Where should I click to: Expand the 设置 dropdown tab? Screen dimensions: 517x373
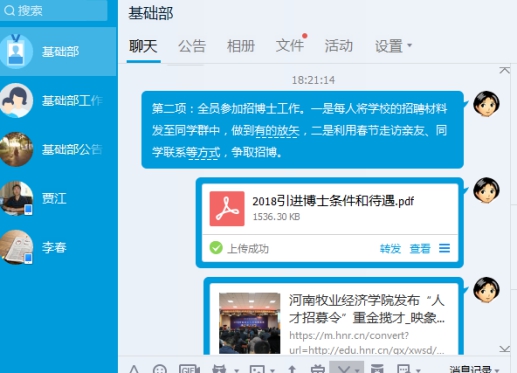pos(393,46)
